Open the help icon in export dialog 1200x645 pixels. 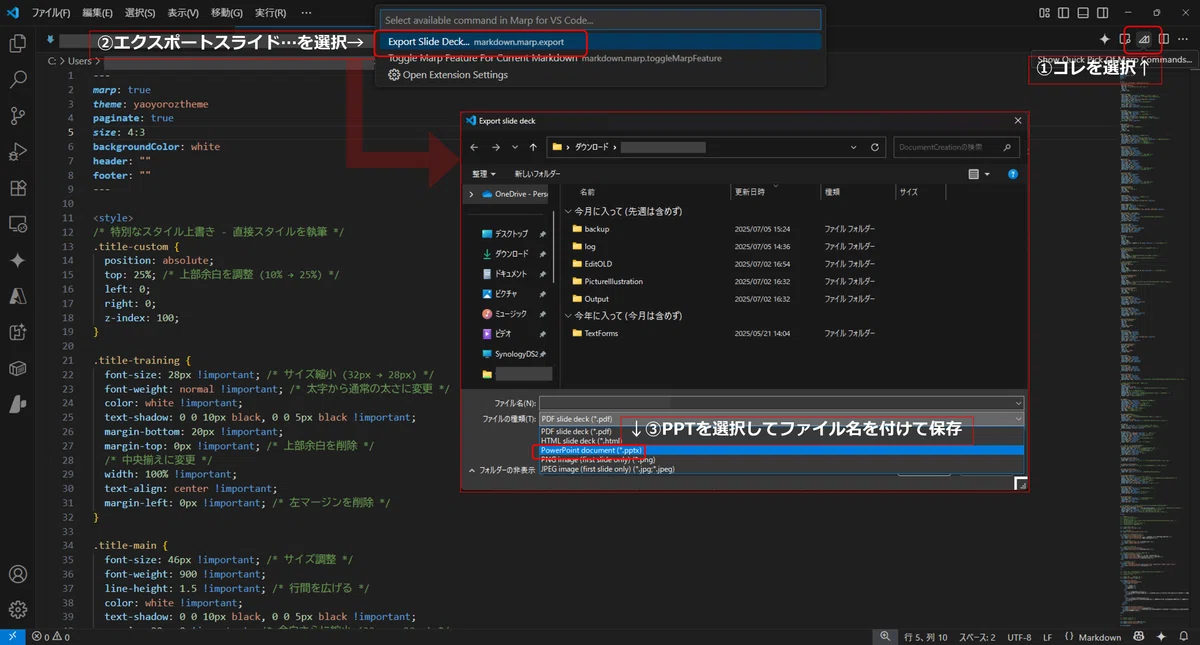point(1013,173)
